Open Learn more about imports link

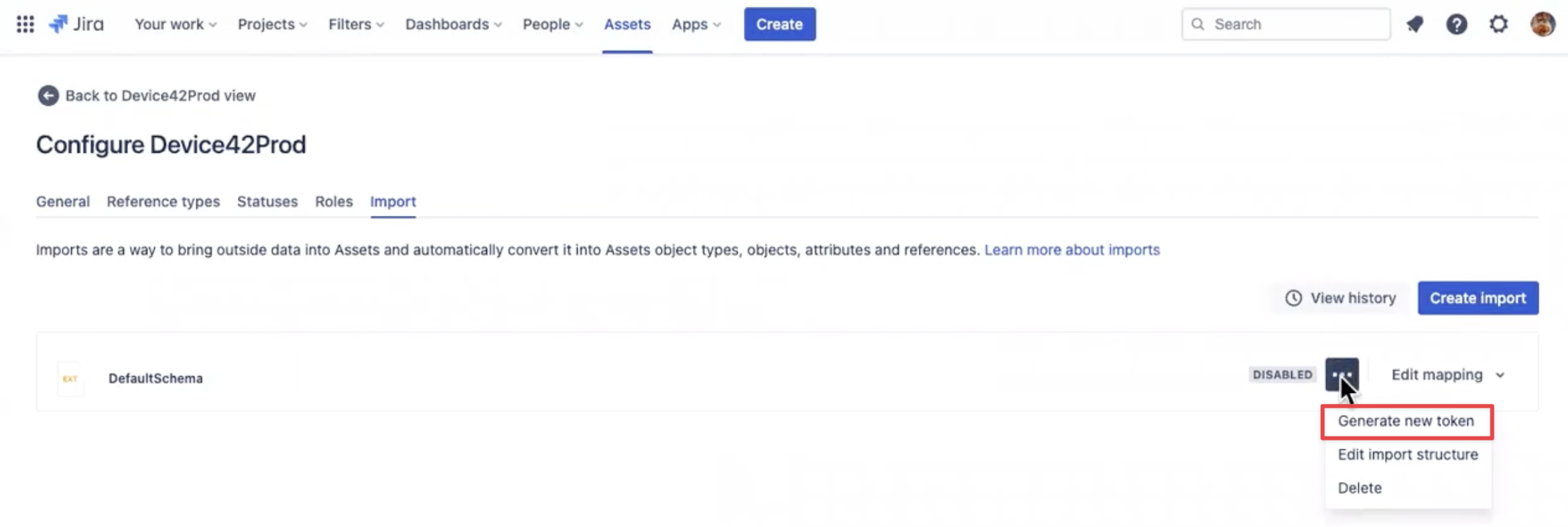click(1071, 249)
